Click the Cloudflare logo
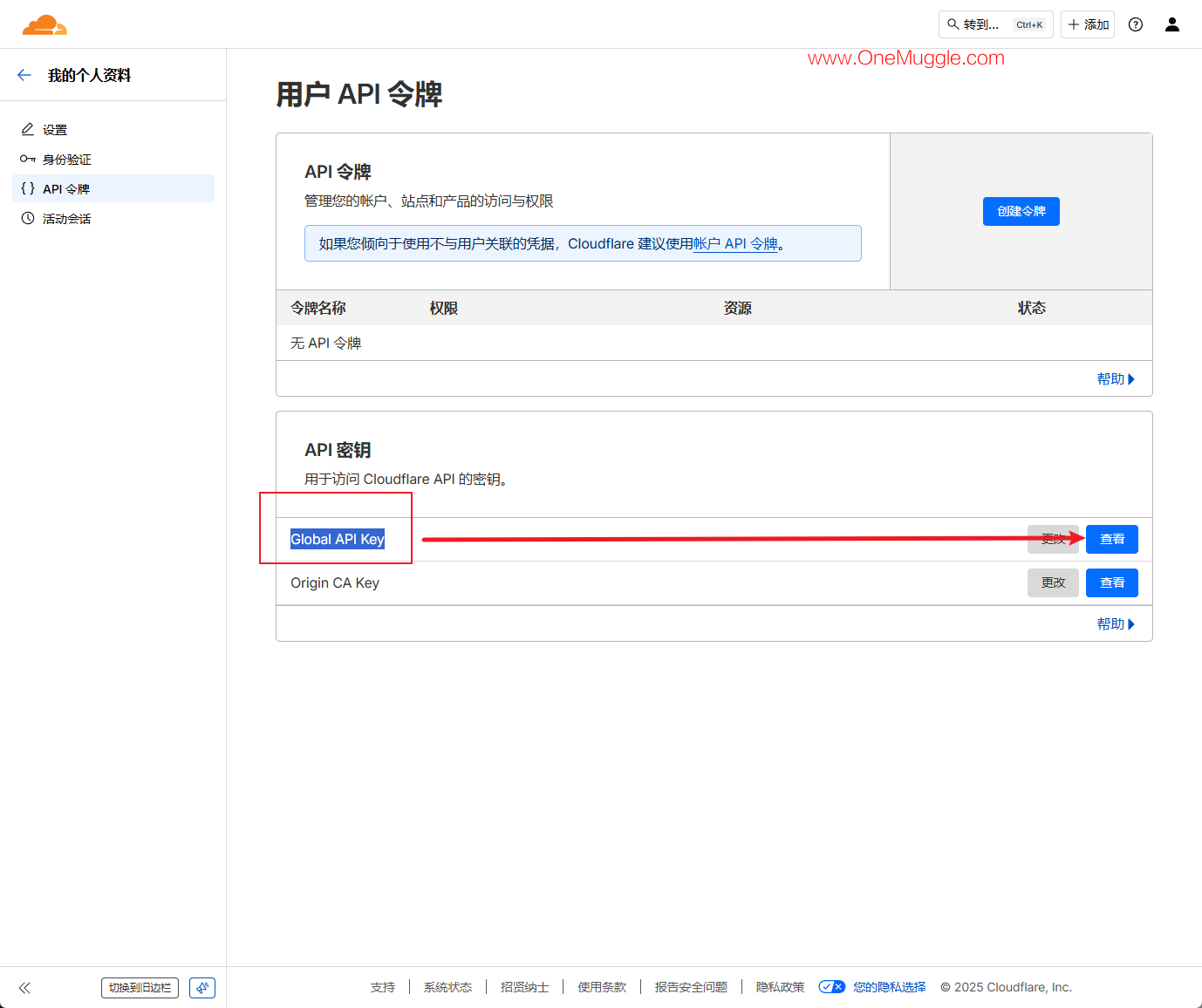 point(44,24)
